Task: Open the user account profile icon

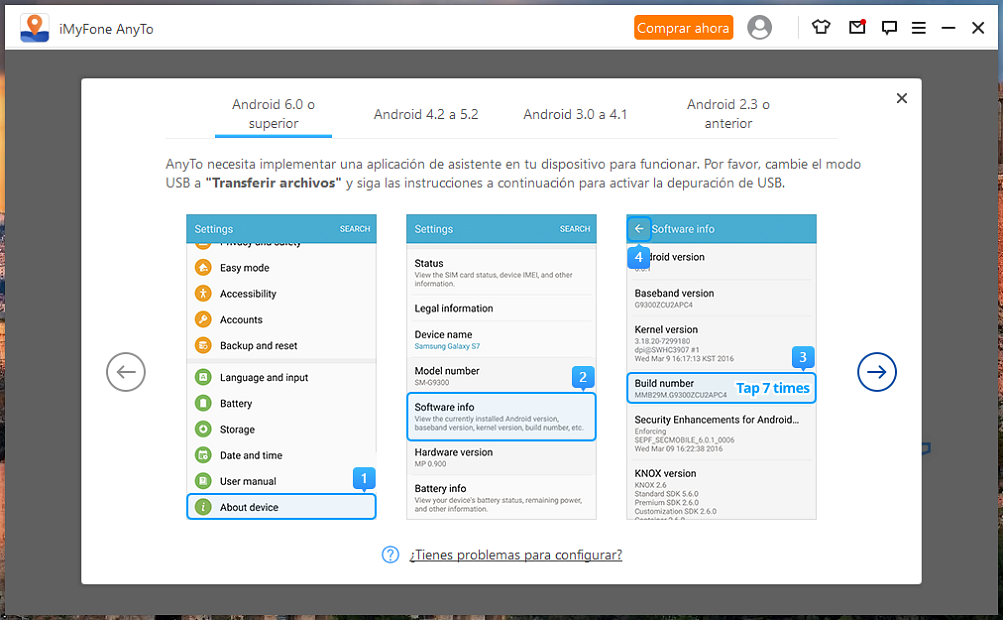Action: click(x=759, y=28)
